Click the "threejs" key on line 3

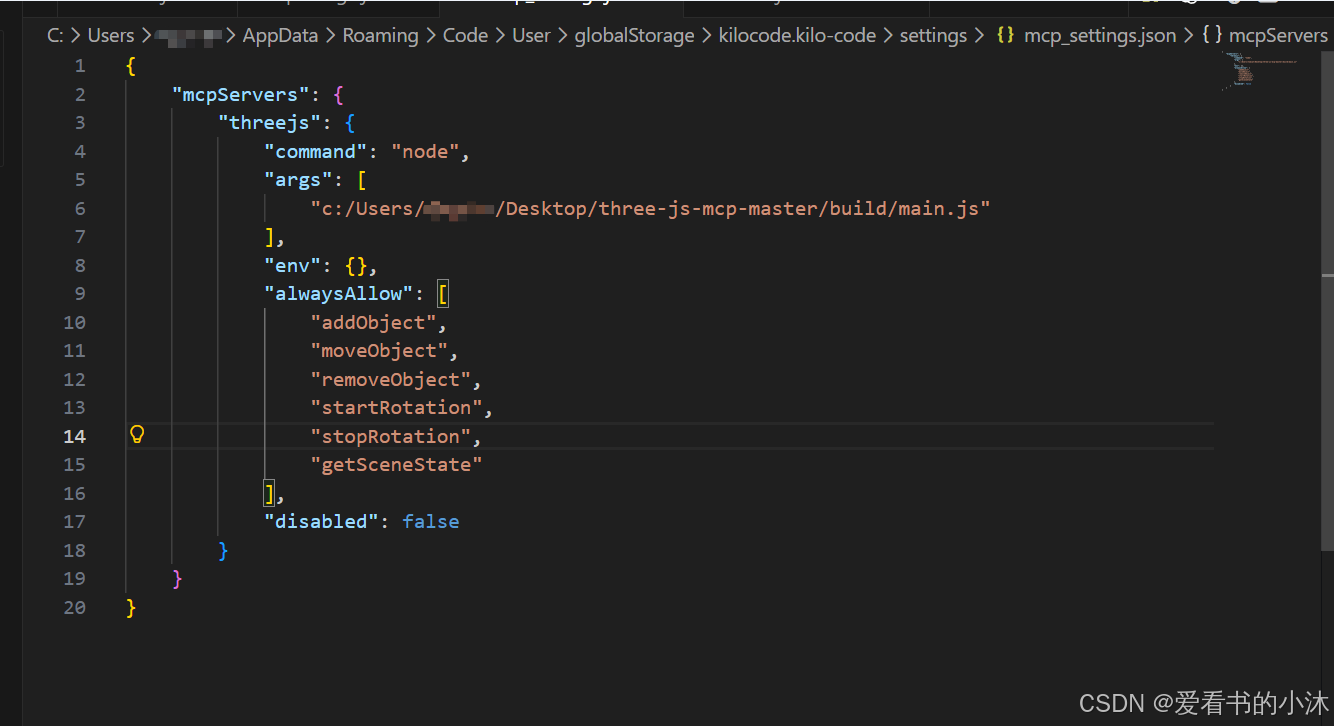pyautogui.click(x=268, y=123)
